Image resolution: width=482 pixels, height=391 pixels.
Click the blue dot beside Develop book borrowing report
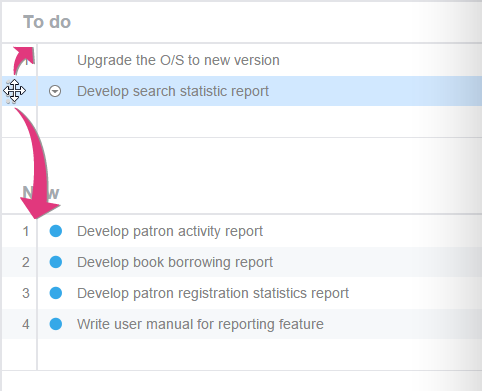tap(56, 262)
